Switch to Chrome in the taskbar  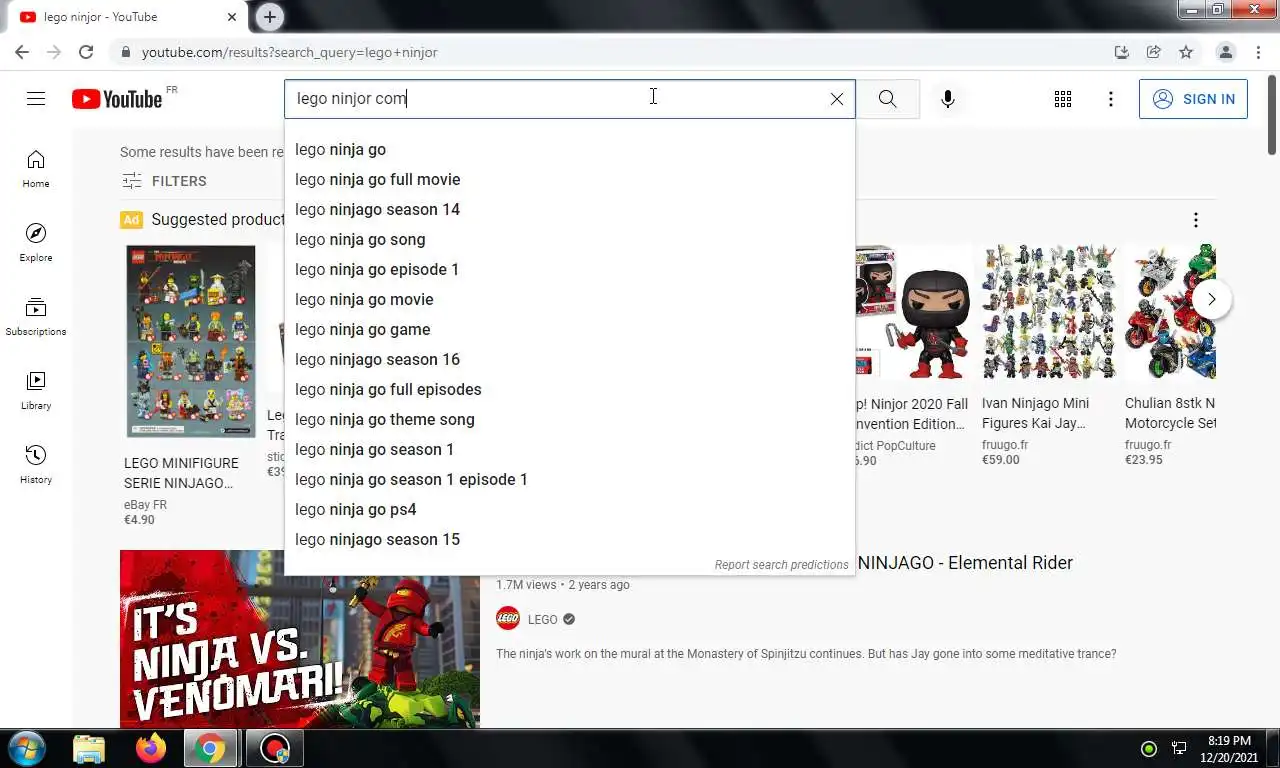click(x=210, y=748)
